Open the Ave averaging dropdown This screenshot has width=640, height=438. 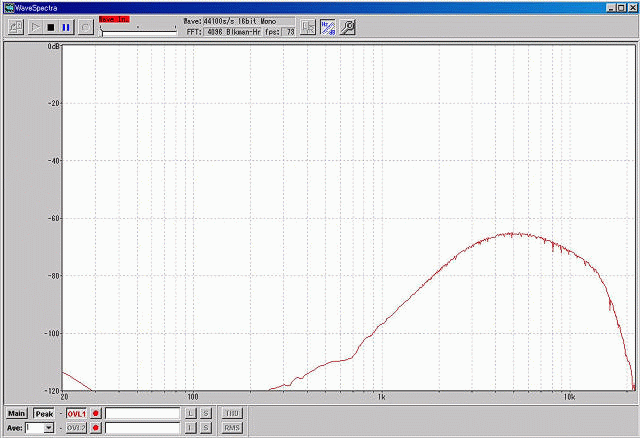click(48, 428)
